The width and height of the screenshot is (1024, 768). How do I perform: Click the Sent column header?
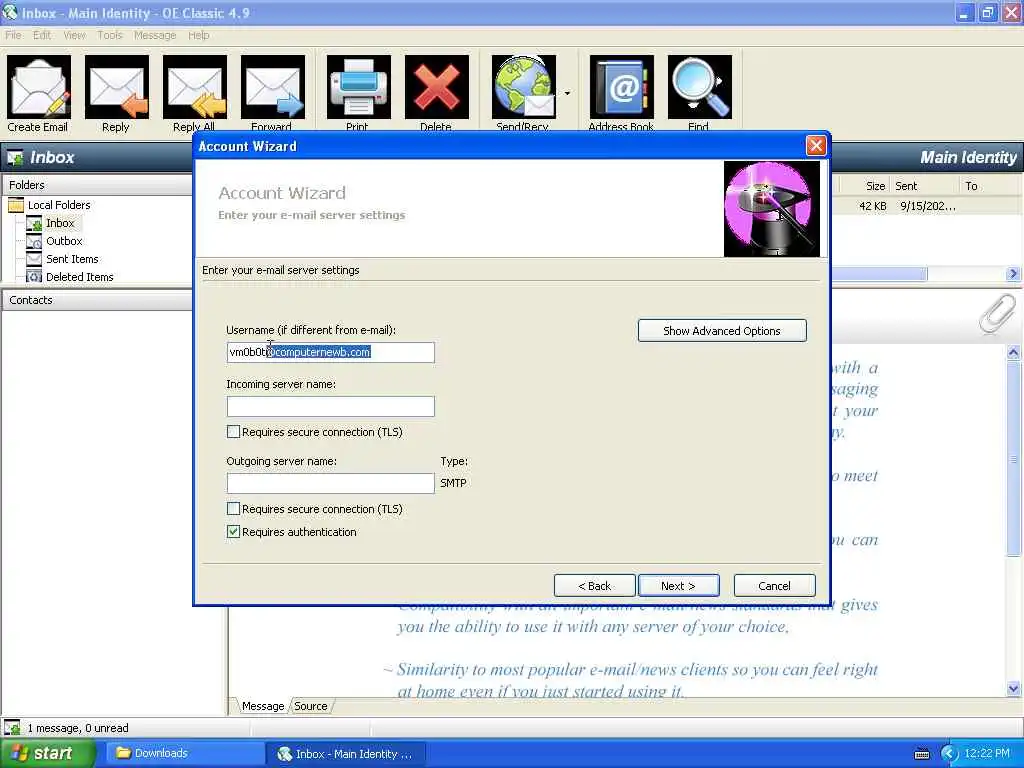tap(925, 186)
